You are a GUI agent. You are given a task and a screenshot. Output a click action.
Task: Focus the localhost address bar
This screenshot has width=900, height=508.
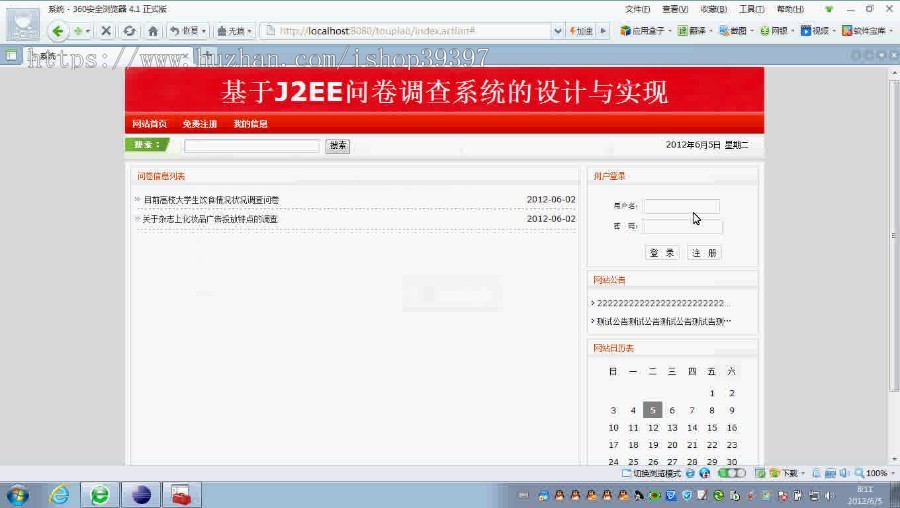point(410,31)
